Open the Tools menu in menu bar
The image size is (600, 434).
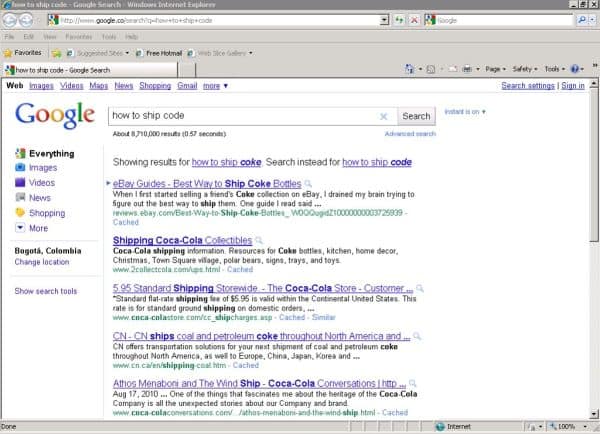[x=109, y=37]
